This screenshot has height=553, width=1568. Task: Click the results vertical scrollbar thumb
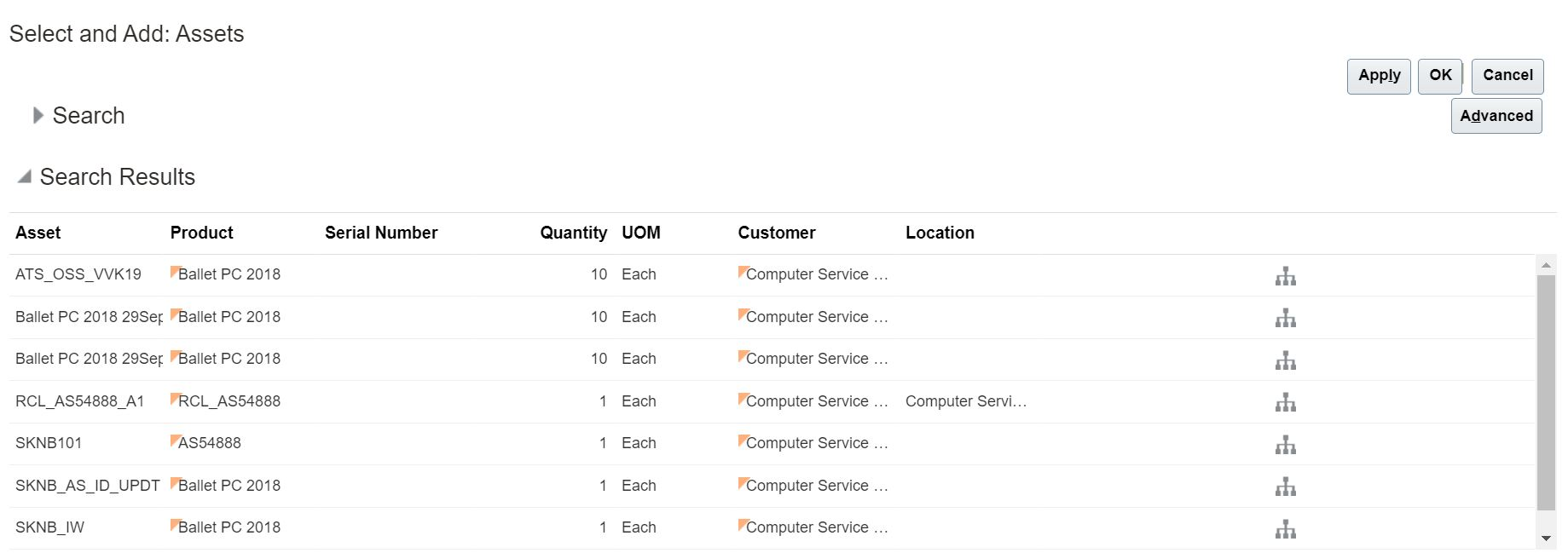pyautogui.click(x=1545, y=392)
